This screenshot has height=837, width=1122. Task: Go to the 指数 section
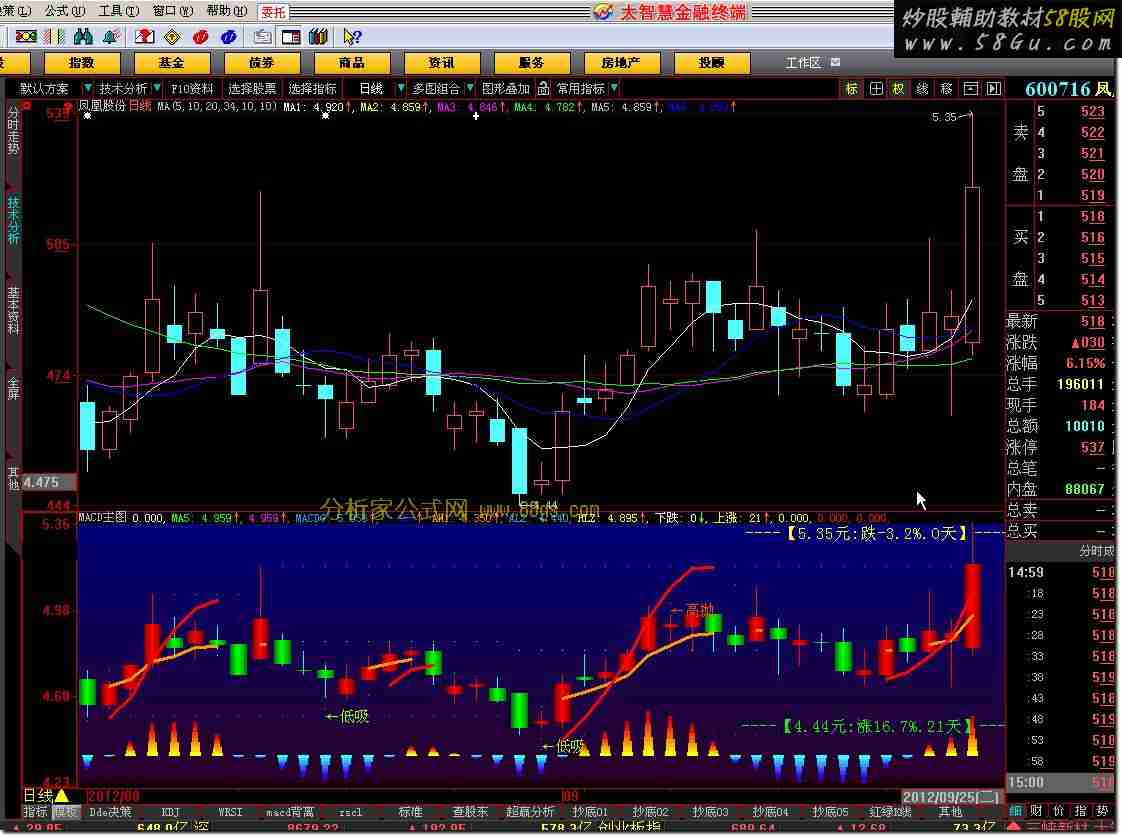tap(82, 63)
